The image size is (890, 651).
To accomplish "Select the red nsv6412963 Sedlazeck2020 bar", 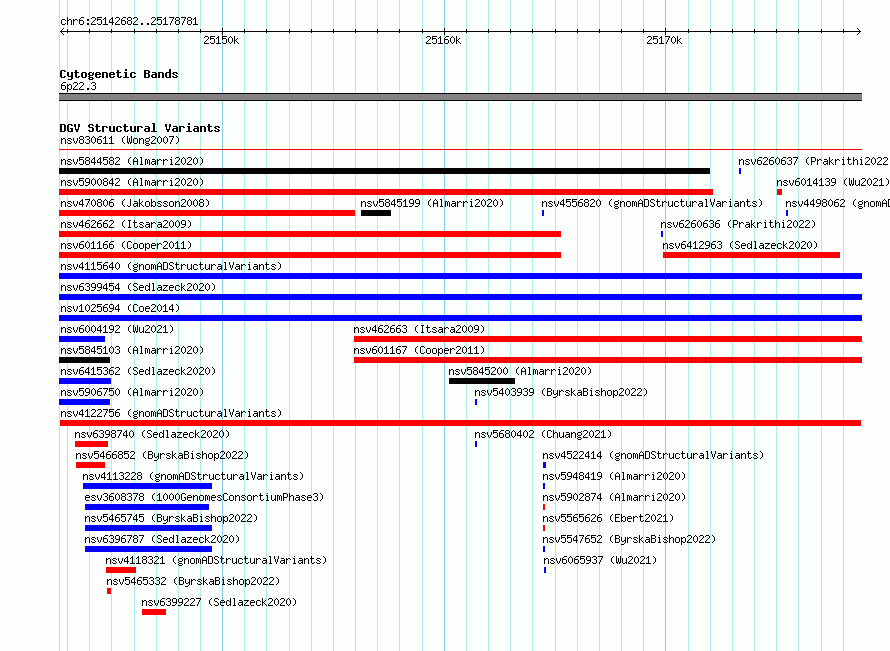I will click(x=752, y=255).
